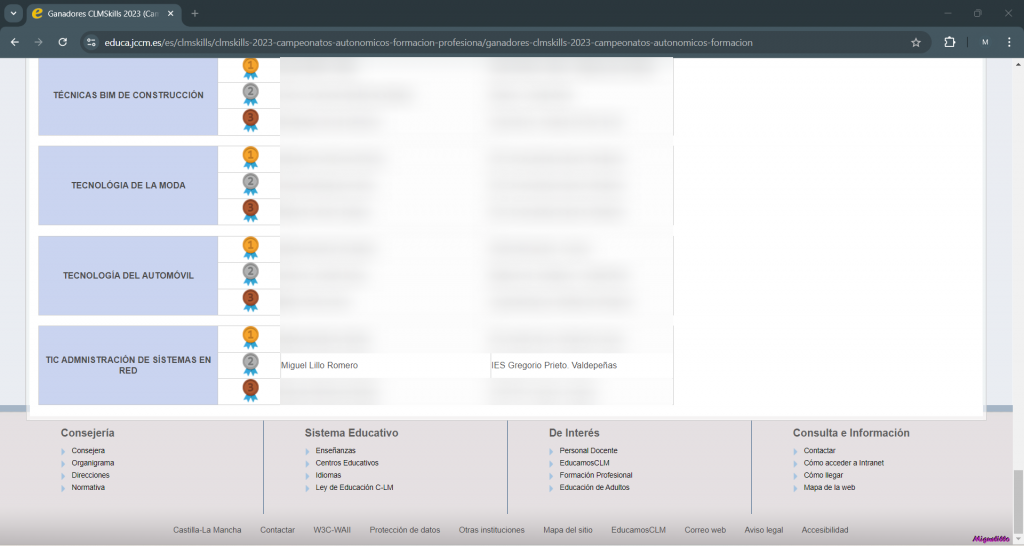Click the scrollbar up arrow
This screenshot has height=546, width=1024.
(x=1018, y=64)
